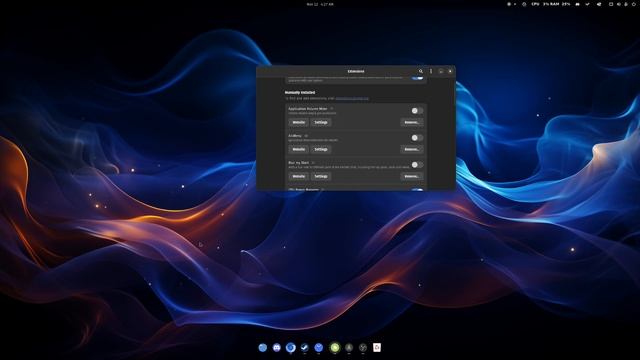640x360 pixels.
Task: Open the ArcMenu extension website
Action: click(298, 149)
